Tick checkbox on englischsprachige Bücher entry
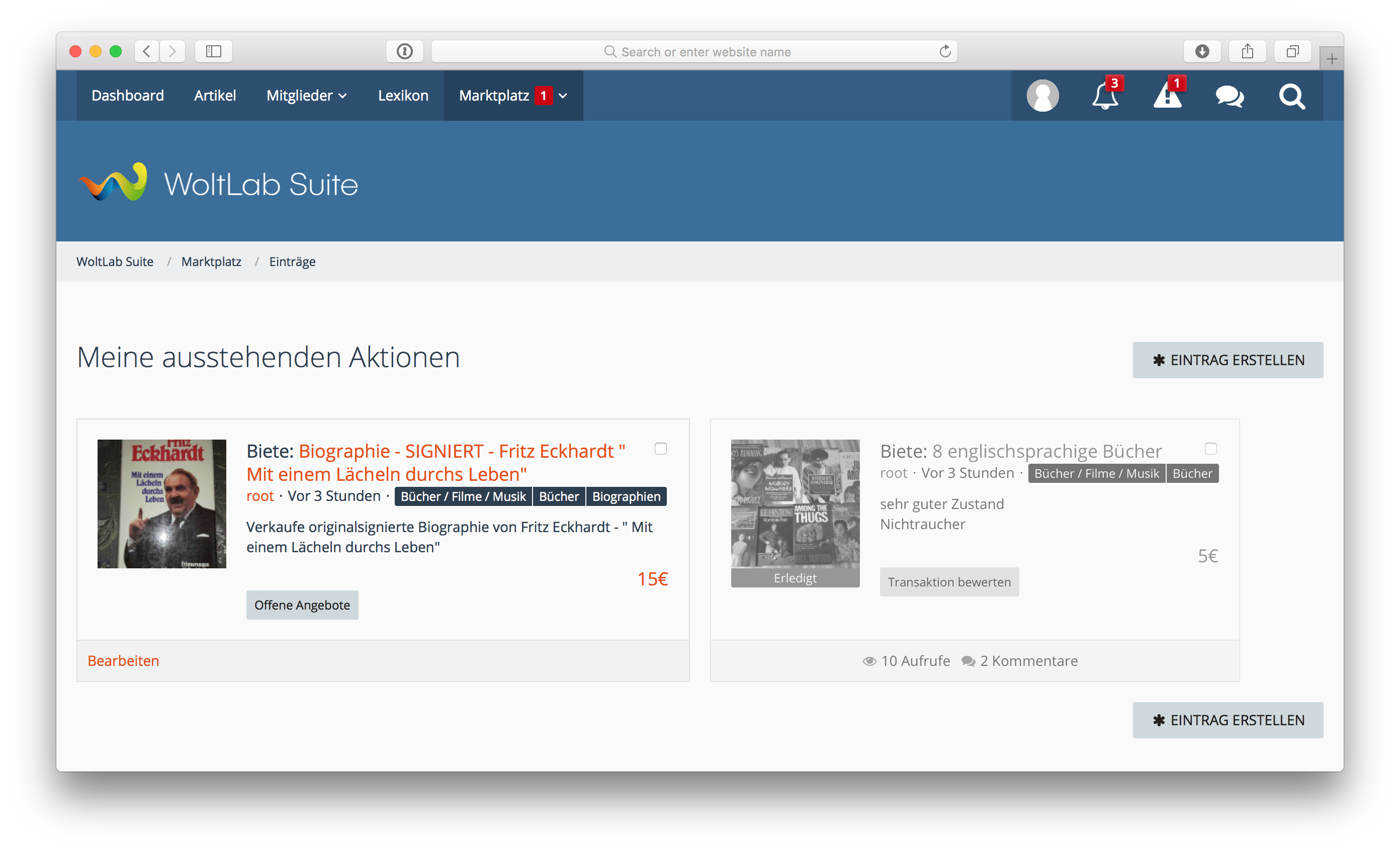 point(1211,449)
